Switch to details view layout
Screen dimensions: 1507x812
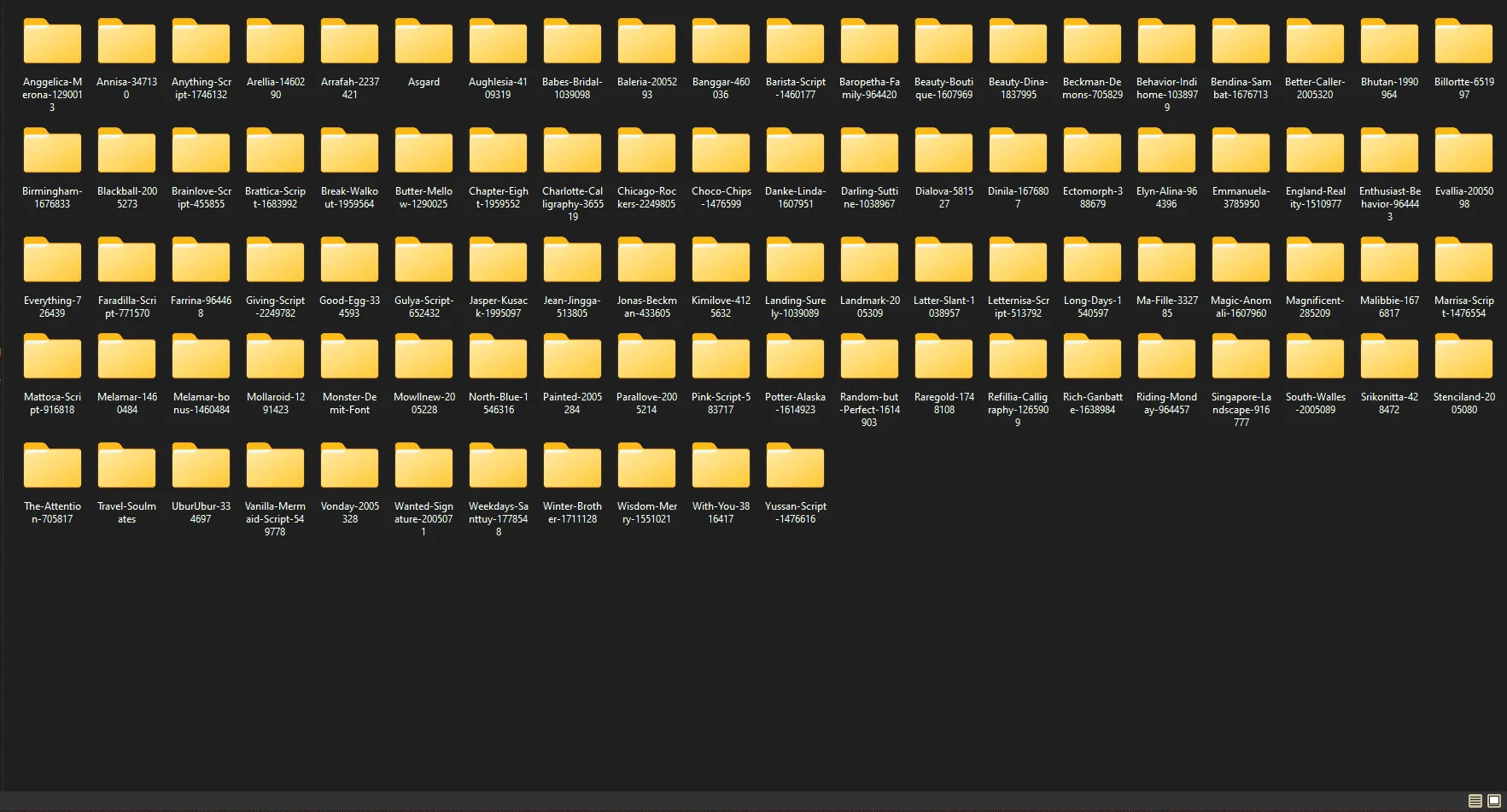click(1475, 801)
